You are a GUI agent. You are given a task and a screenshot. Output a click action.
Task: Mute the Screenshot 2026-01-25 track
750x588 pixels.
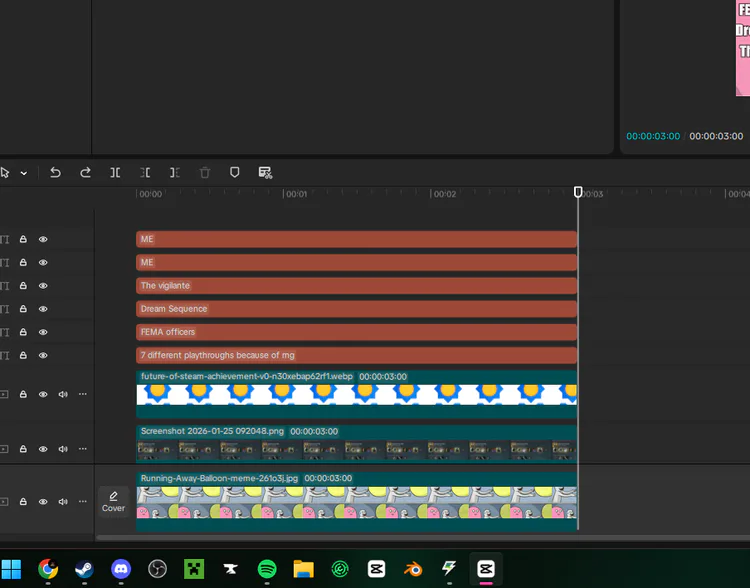click(x=63, y=449)
